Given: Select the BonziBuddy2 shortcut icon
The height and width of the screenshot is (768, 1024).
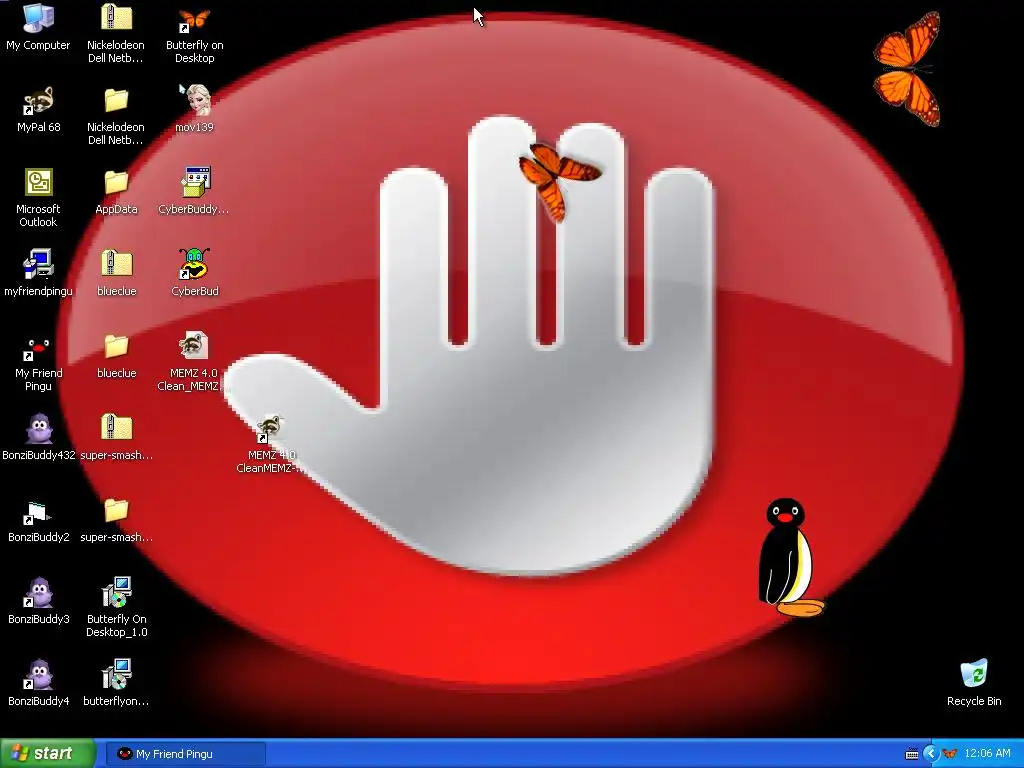Looking at the screenshot, I should (38, 512).
